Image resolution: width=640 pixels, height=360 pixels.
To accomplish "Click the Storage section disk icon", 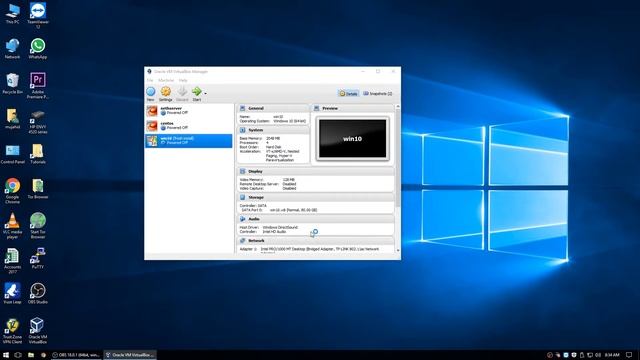I will click(x=242, y=197).
